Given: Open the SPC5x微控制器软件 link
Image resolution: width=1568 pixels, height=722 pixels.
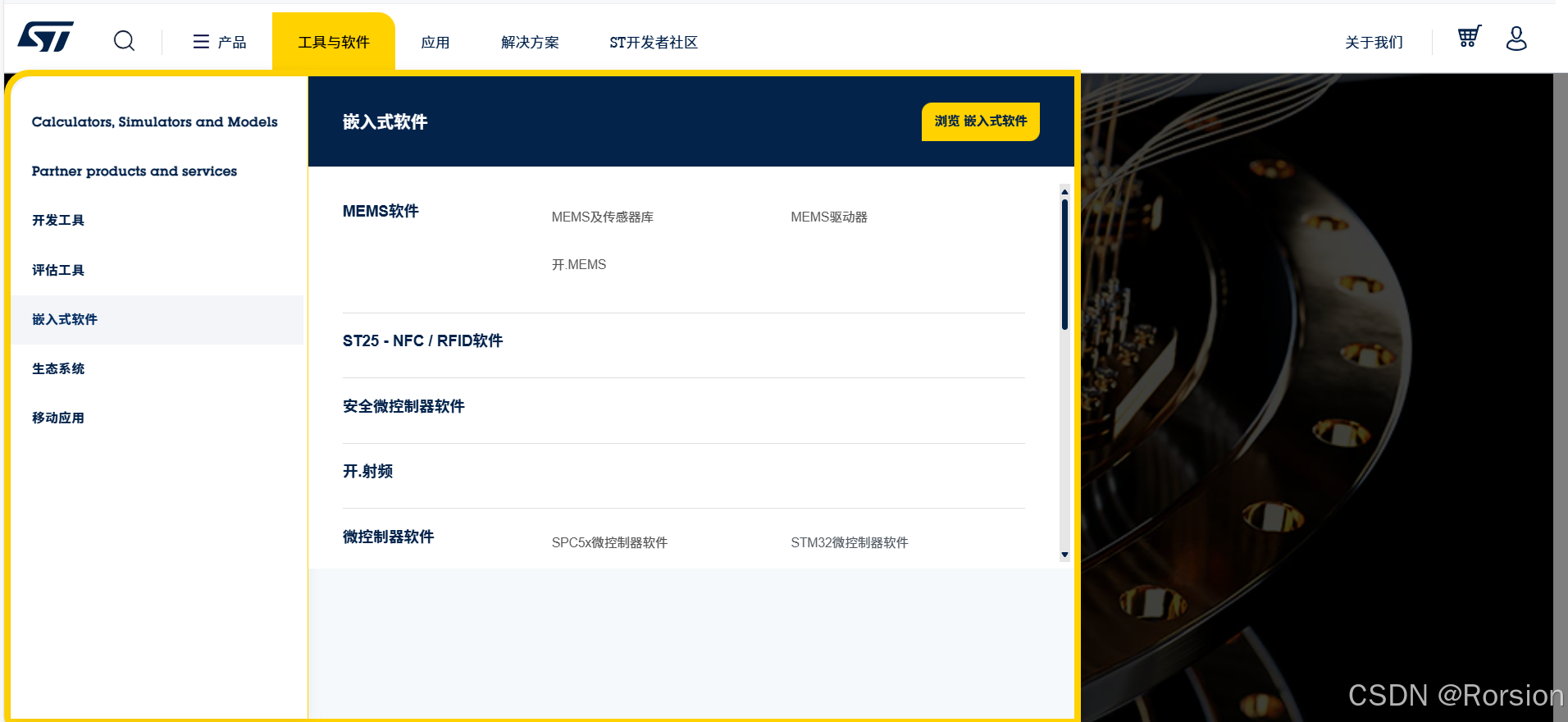Looking at the screenshot, I should 609,542.
